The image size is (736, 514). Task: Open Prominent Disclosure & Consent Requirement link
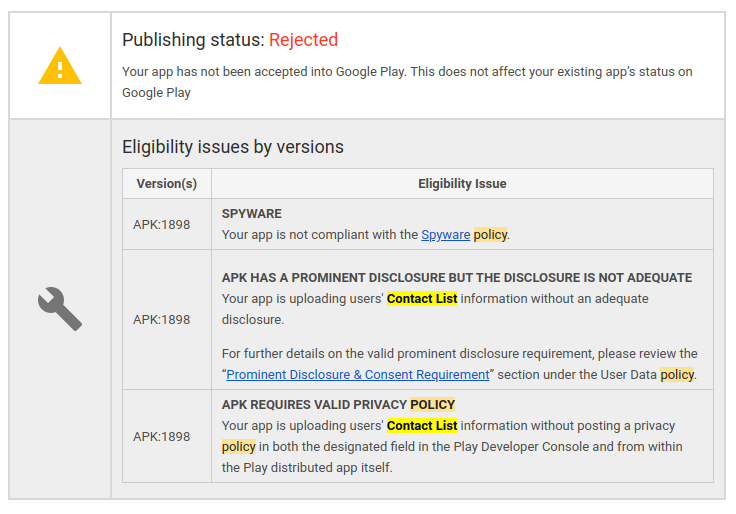358,375
